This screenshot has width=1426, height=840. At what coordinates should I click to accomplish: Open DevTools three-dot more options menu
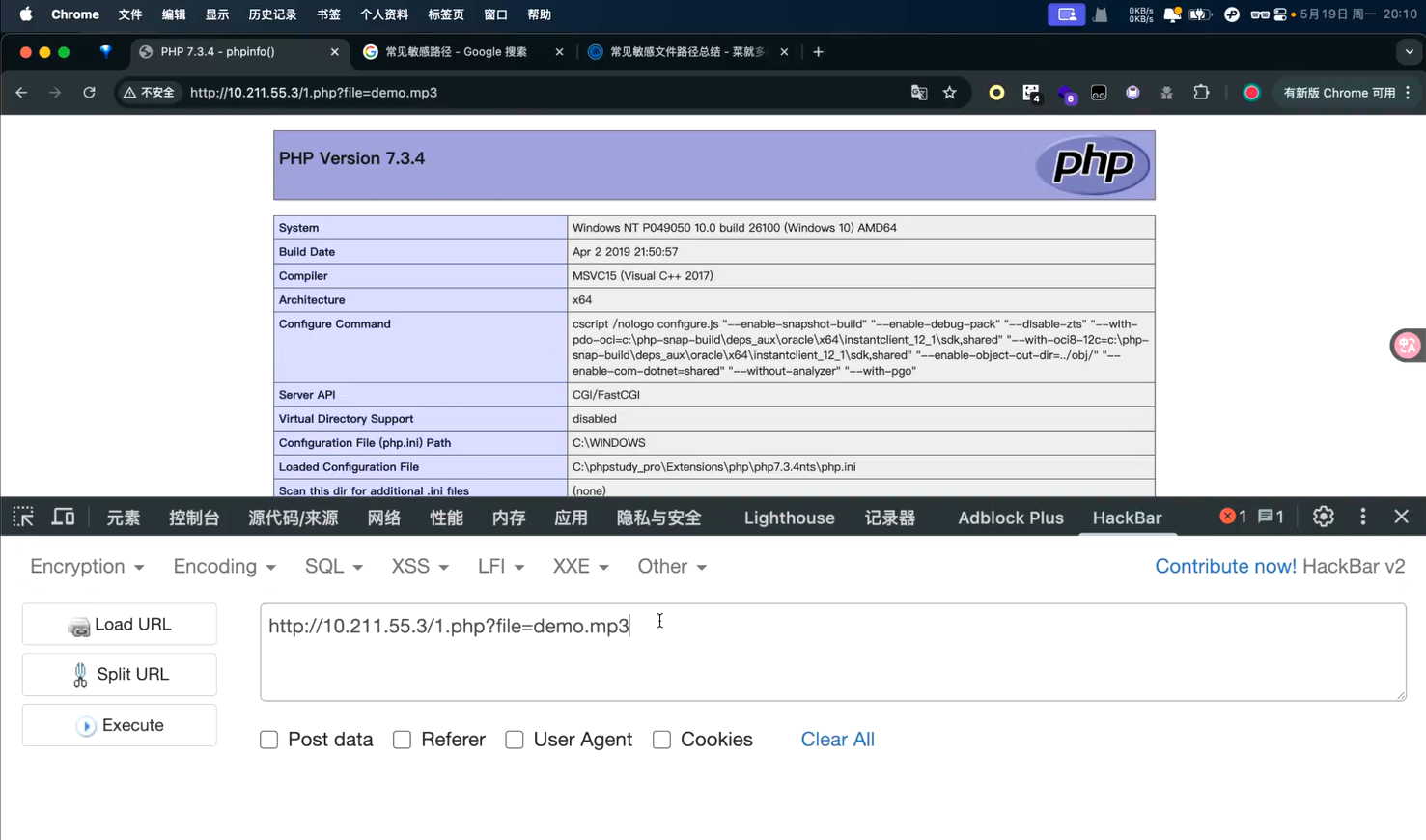(1362, 517)
